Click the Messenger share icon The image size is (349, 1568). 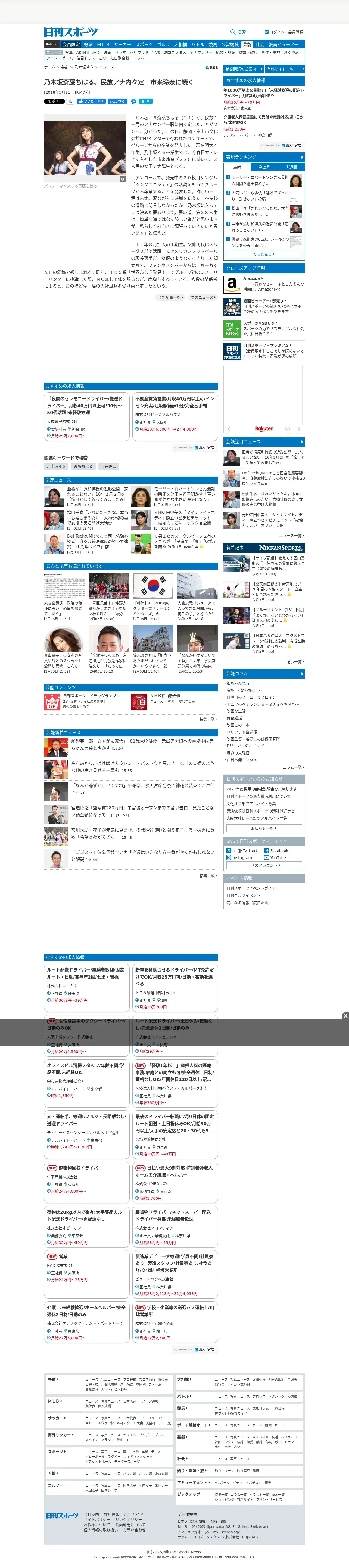click(x=133, y=101)
